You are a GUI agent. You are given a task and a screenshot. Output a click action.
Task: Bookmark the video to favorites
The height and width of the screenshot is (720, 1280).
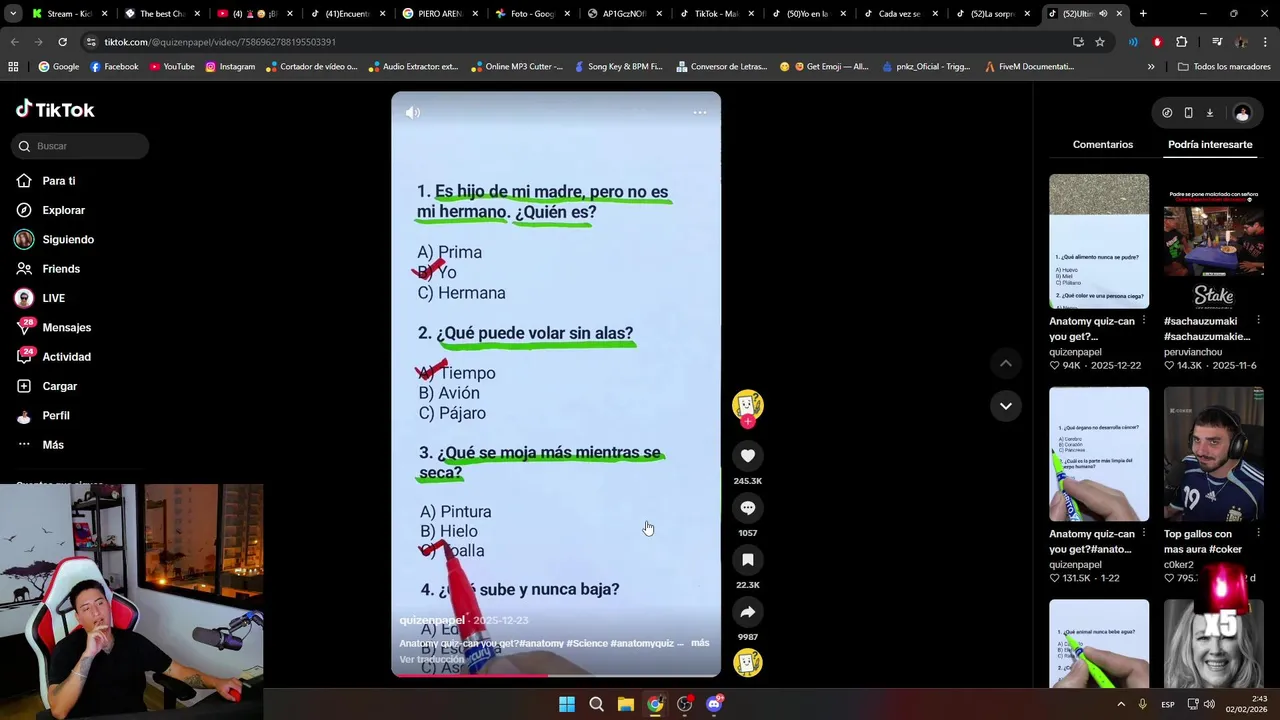748,560
